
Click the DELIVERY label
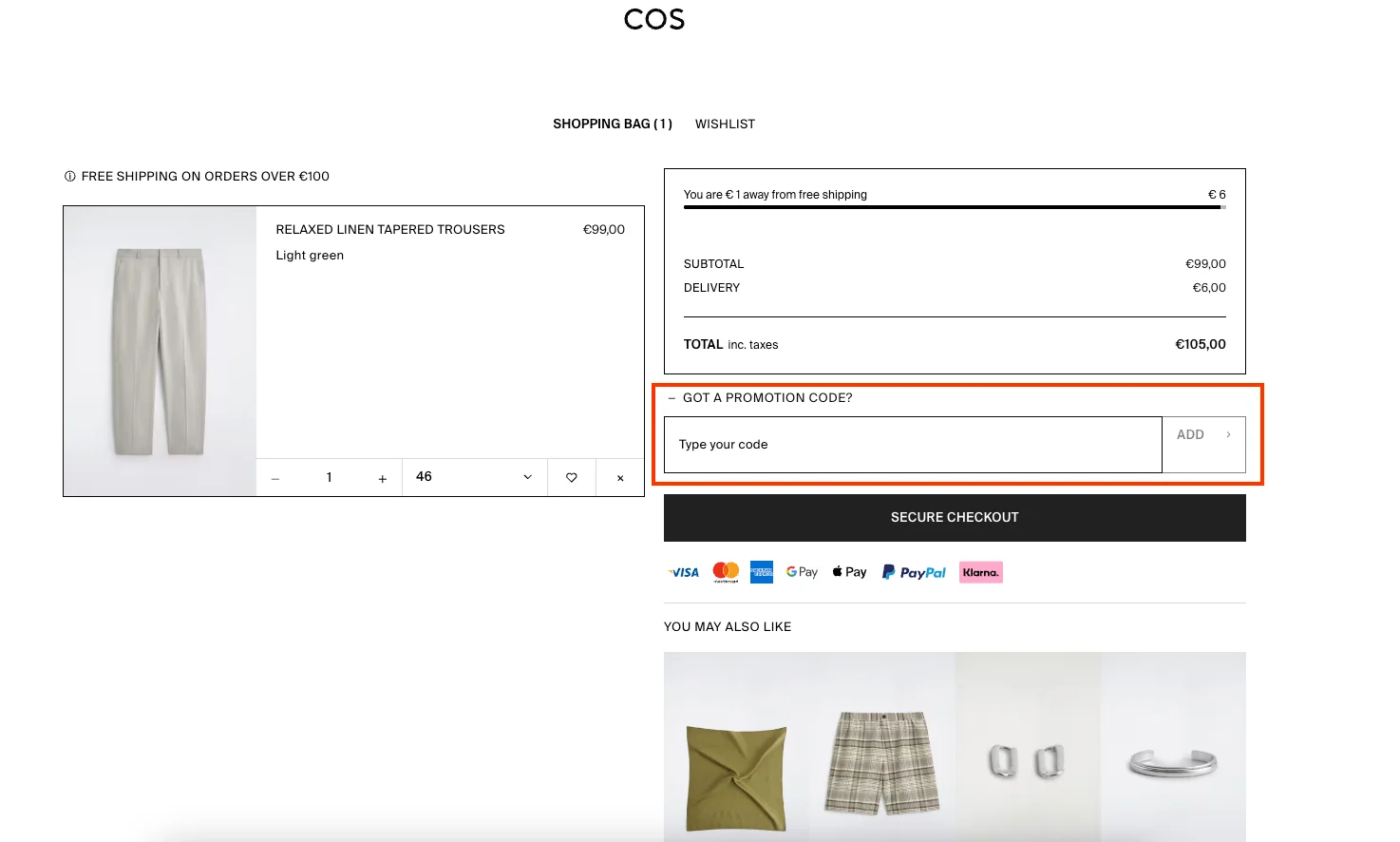711,287
